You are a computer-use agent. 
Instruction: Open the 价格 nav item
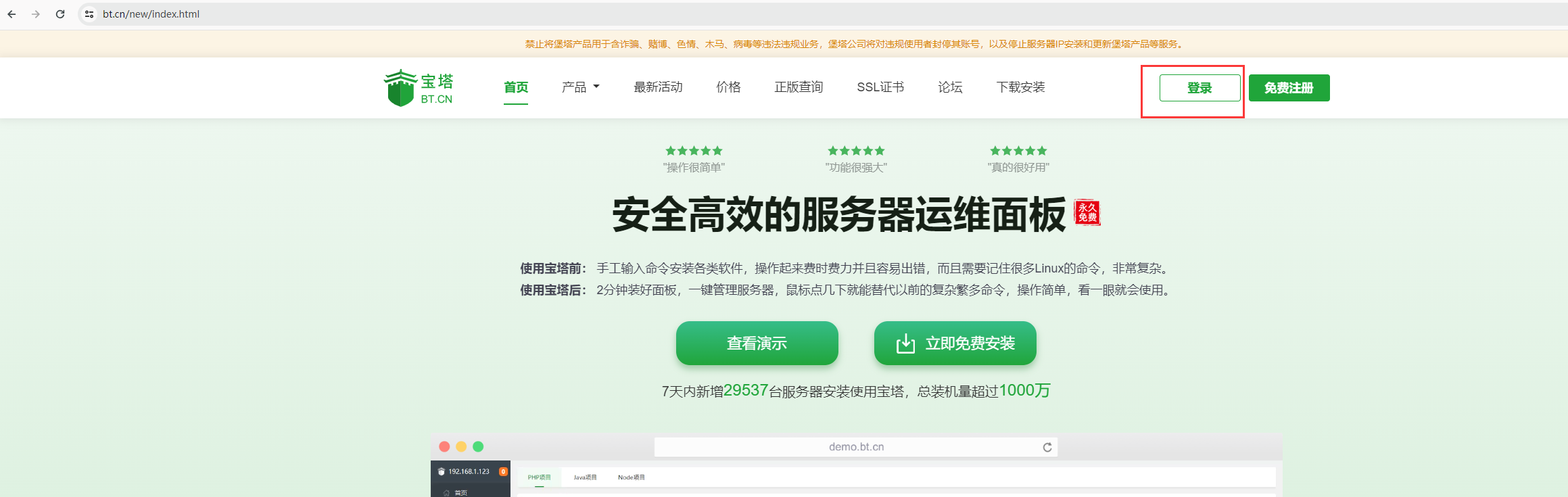coord(728,87)
